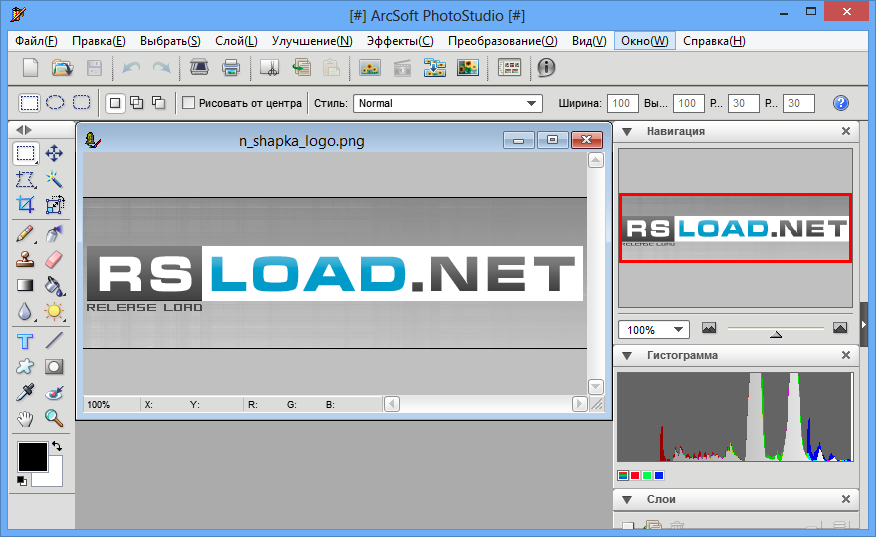Collapse the Навигация panel triangle
876x537 pixels.
[627, 132]
